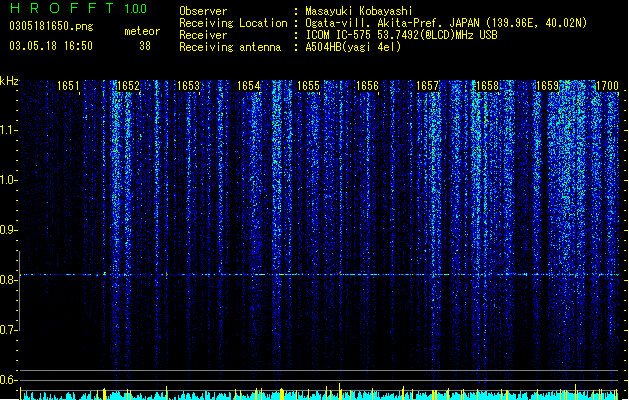Click the observer name Masayuki Kobayashi
This screenshot has width=629, height=400.
click(x=359, y=11)
